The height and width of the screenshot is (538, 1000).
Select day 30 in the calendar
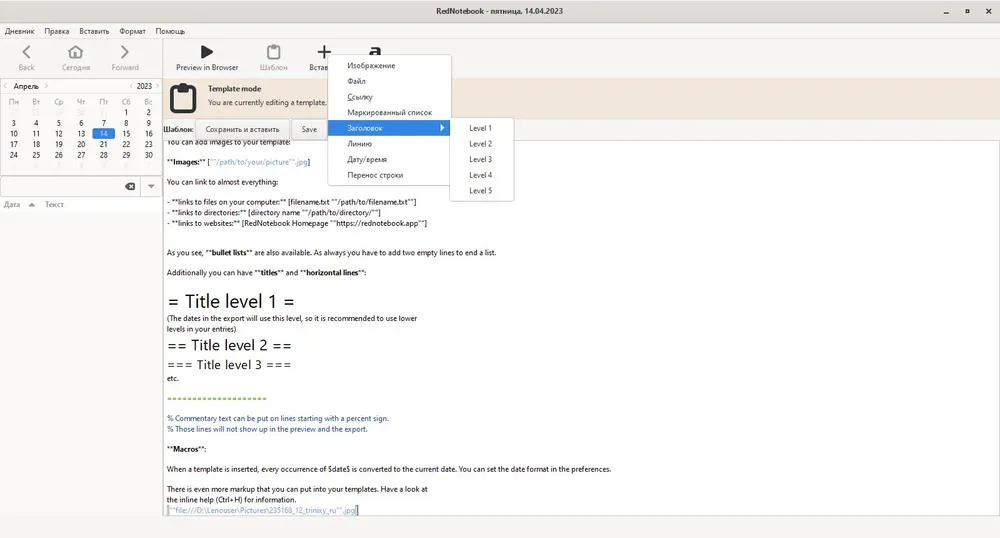click(149, 155)
